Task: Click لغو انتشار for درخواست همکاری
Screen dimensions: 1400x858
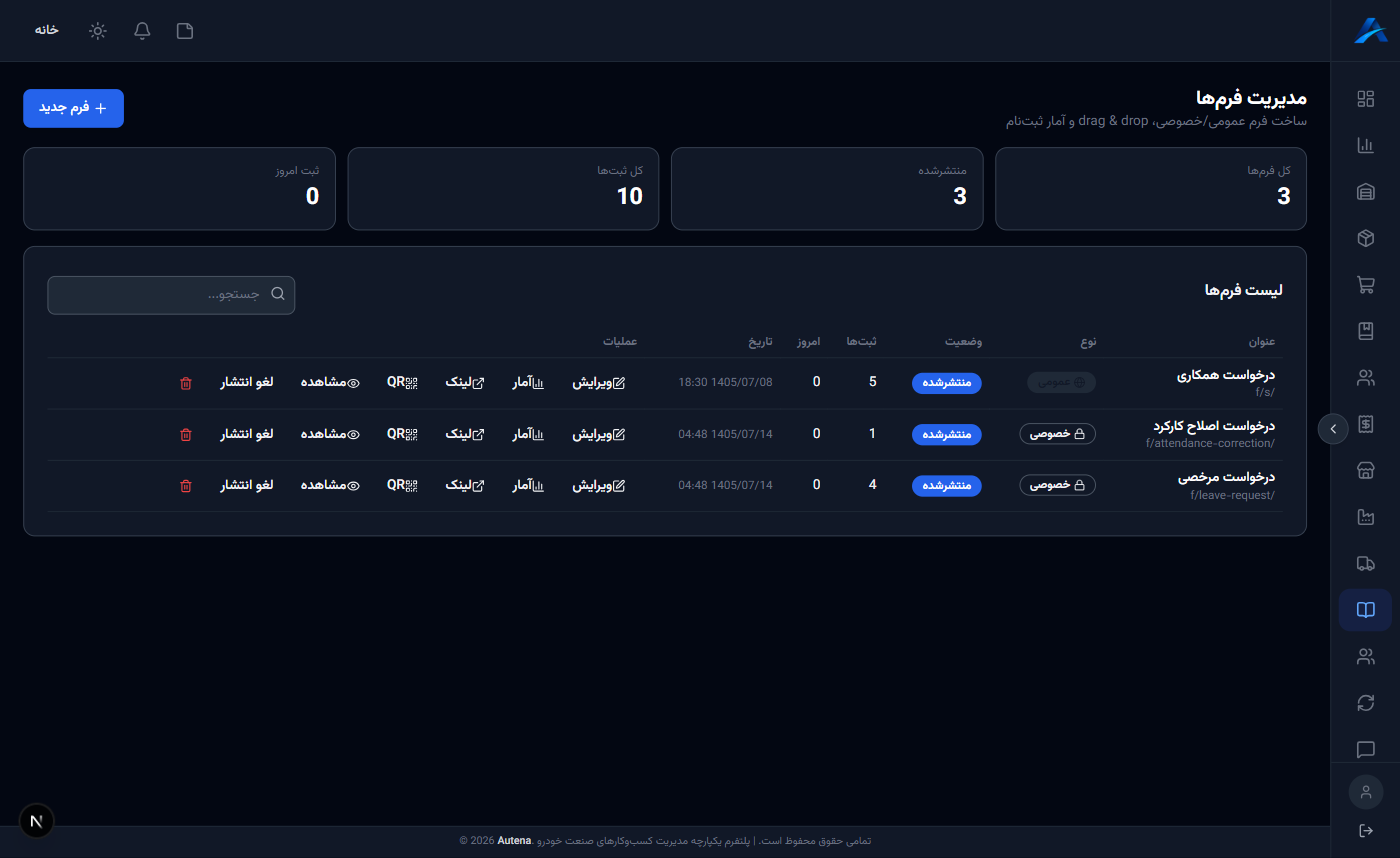Action: pos(247,383)
